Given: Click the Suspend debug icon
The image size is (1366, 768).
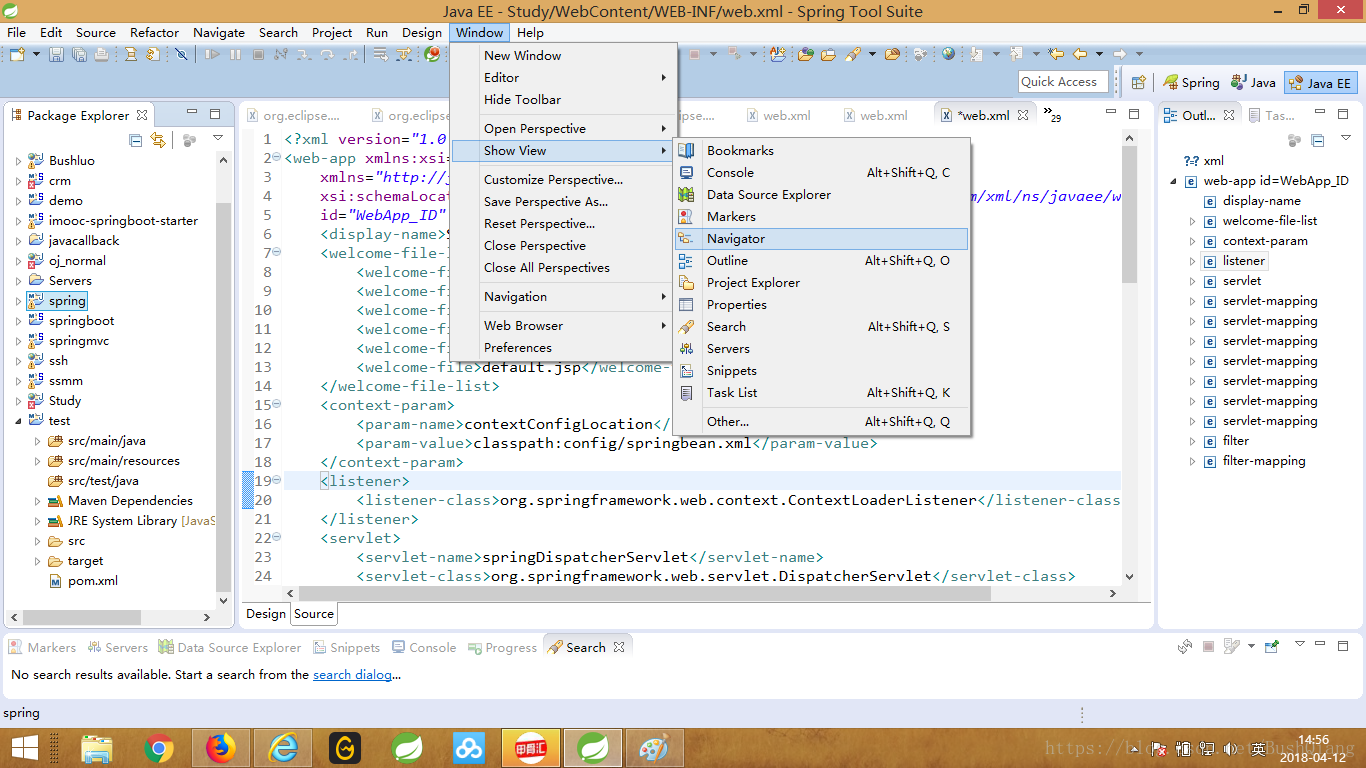Looking at the screenshot, I should point(235,54).
